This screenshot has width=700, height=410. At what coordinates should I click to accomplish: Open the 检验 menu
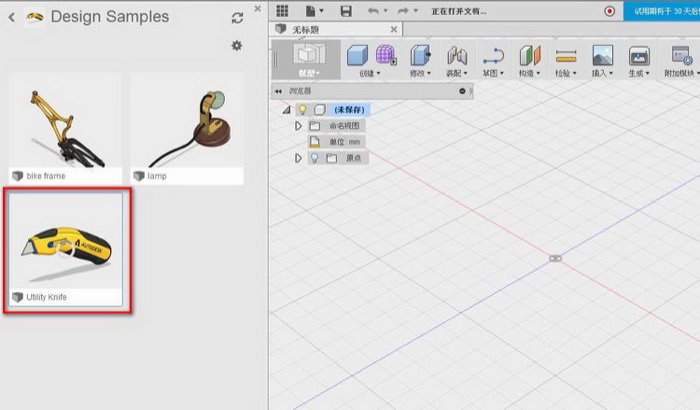tap(566, 73)
